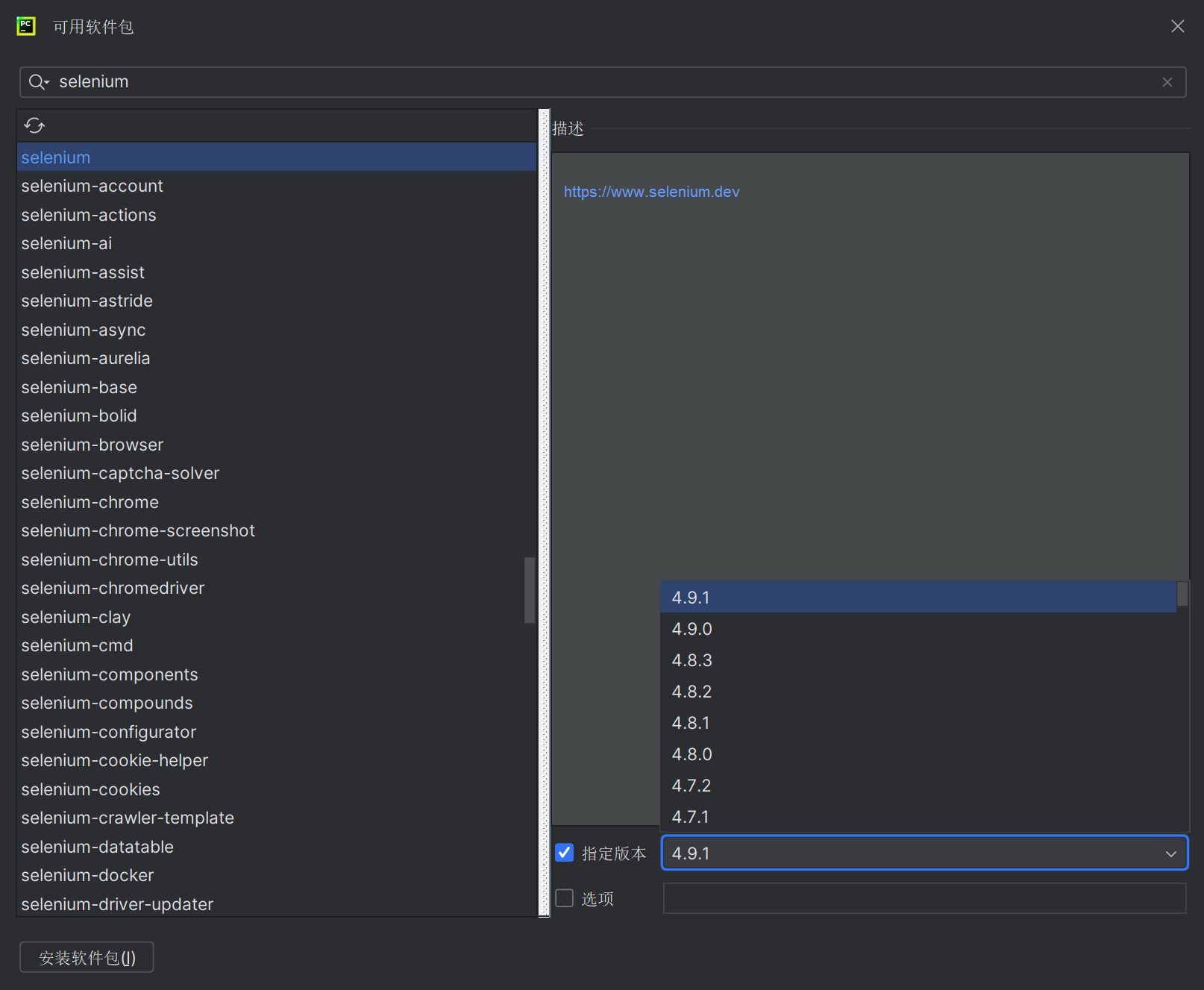
Task: Select selenium-cmd in the list
Action: pyautogui.click(x=277, y=645)
